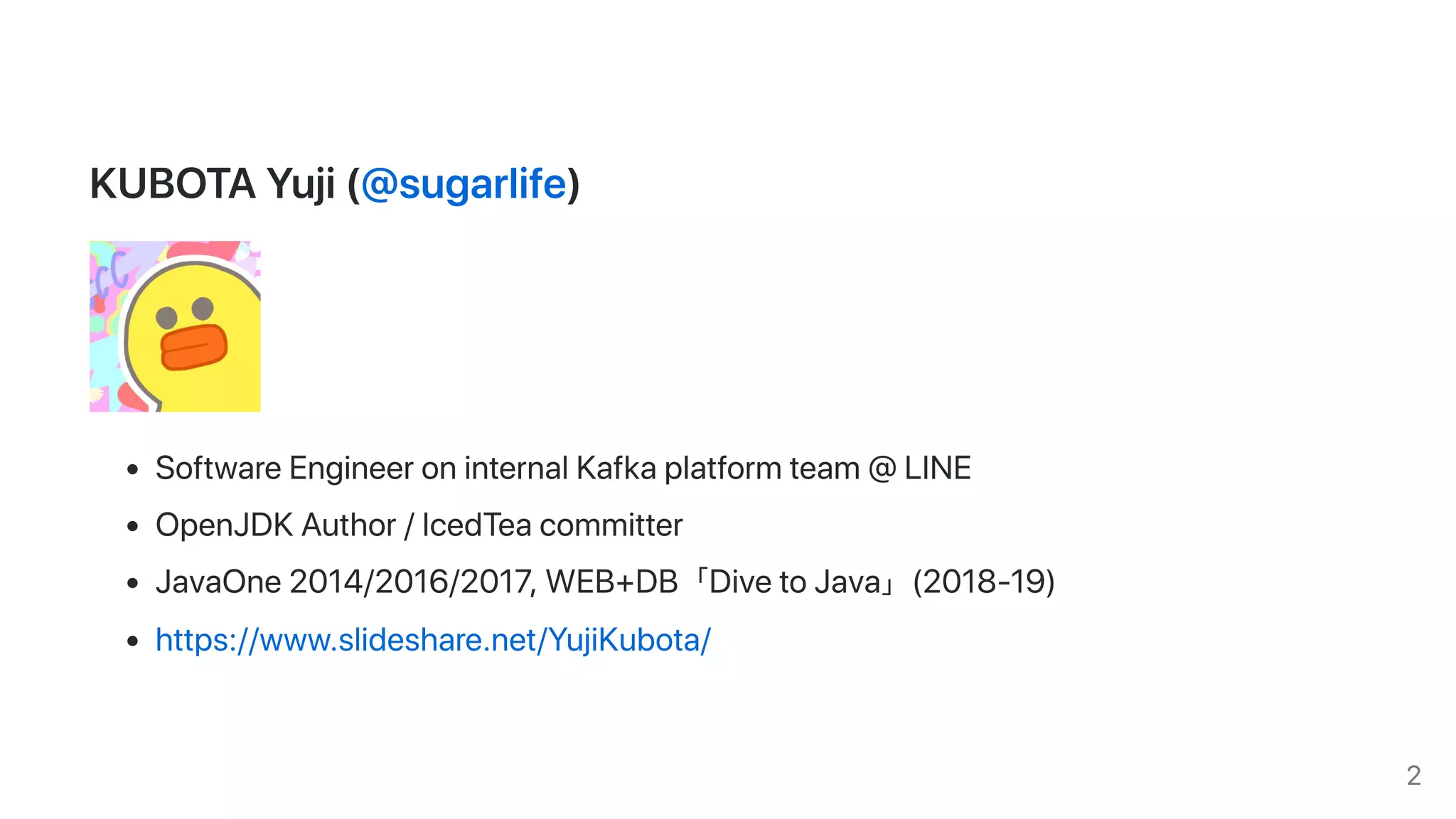The width and height of the screenshot is (1456, 819).
Task: Click the word Yuji in the title
Action: click(x=301, y=184)
